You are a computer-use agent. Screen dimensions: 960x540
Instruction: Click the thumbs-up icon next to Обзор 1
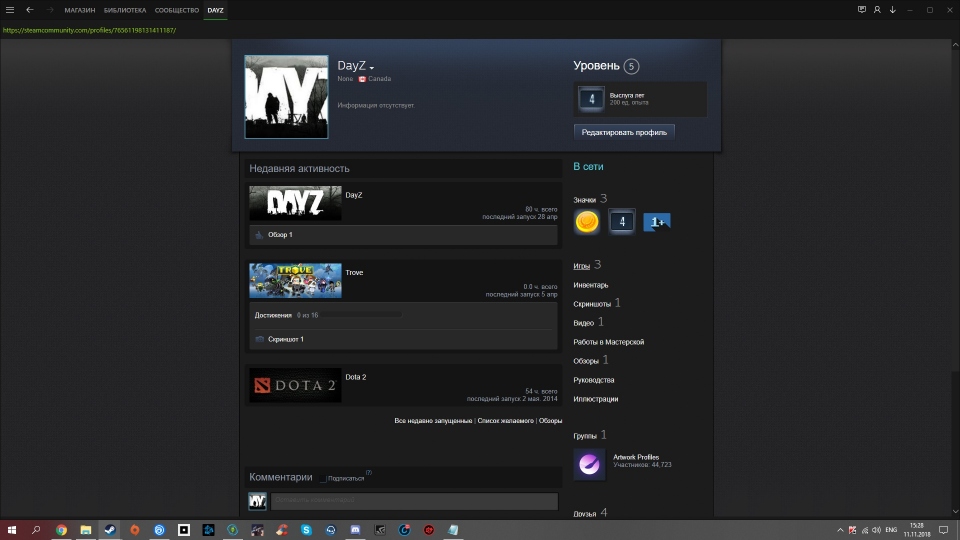259,235
